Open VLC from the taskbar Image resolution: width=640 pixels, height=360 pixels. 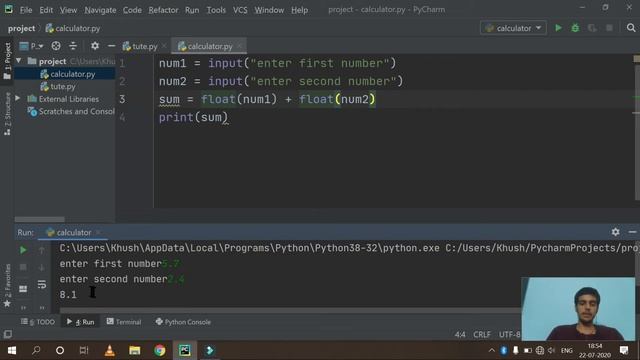(x=109, y=350)
